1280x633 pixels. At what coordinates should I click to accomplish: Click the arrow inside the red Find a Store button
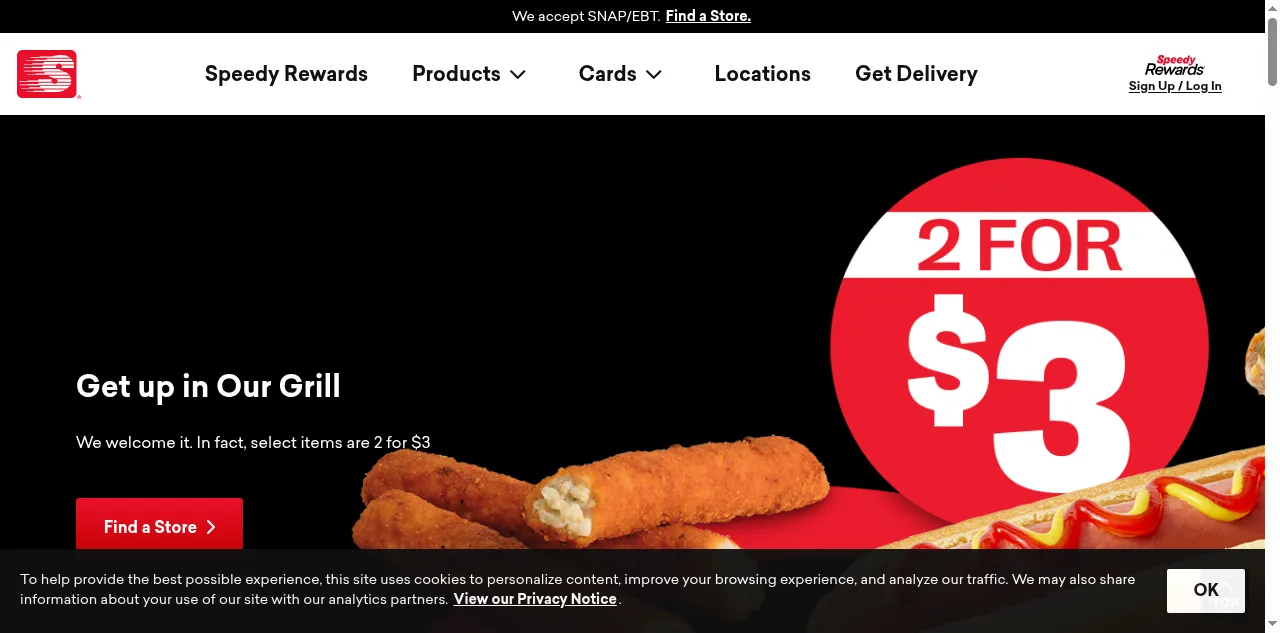211,527
